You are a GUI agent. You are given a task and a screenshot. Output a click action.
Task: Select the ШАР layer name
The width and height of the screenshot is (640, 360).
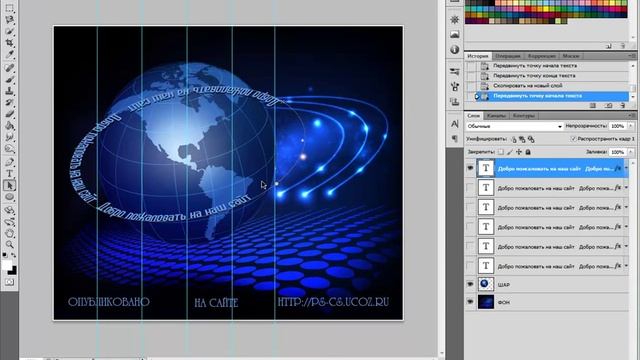[504, 284]
